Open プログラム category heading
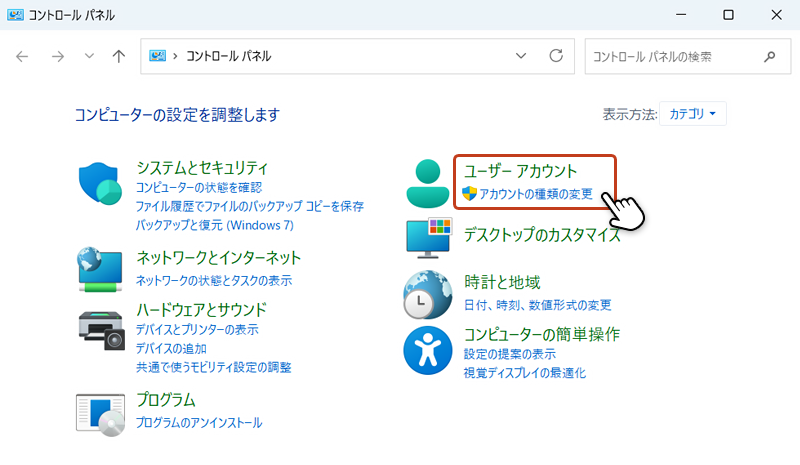The height and width of the screenshot is (465, 800). [x=166, y=400]
